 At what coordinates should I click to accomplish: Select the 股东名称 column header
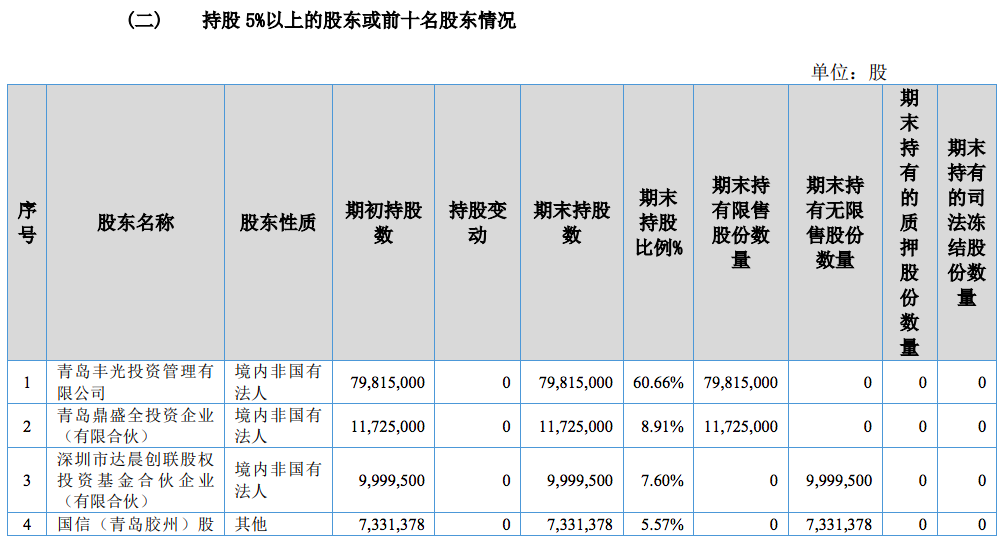(x=136, y=222)
